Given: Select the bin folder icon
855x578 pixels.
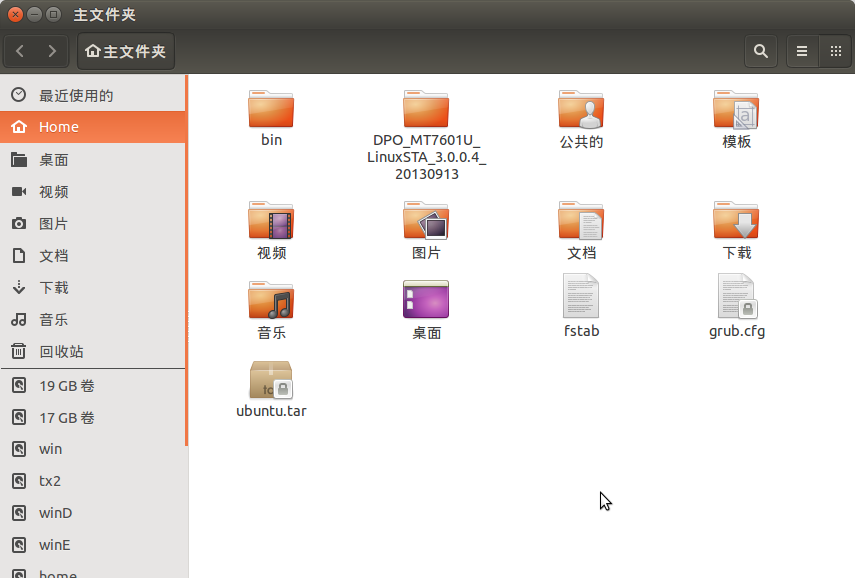Looking at the screenshot, I should 271,109.
